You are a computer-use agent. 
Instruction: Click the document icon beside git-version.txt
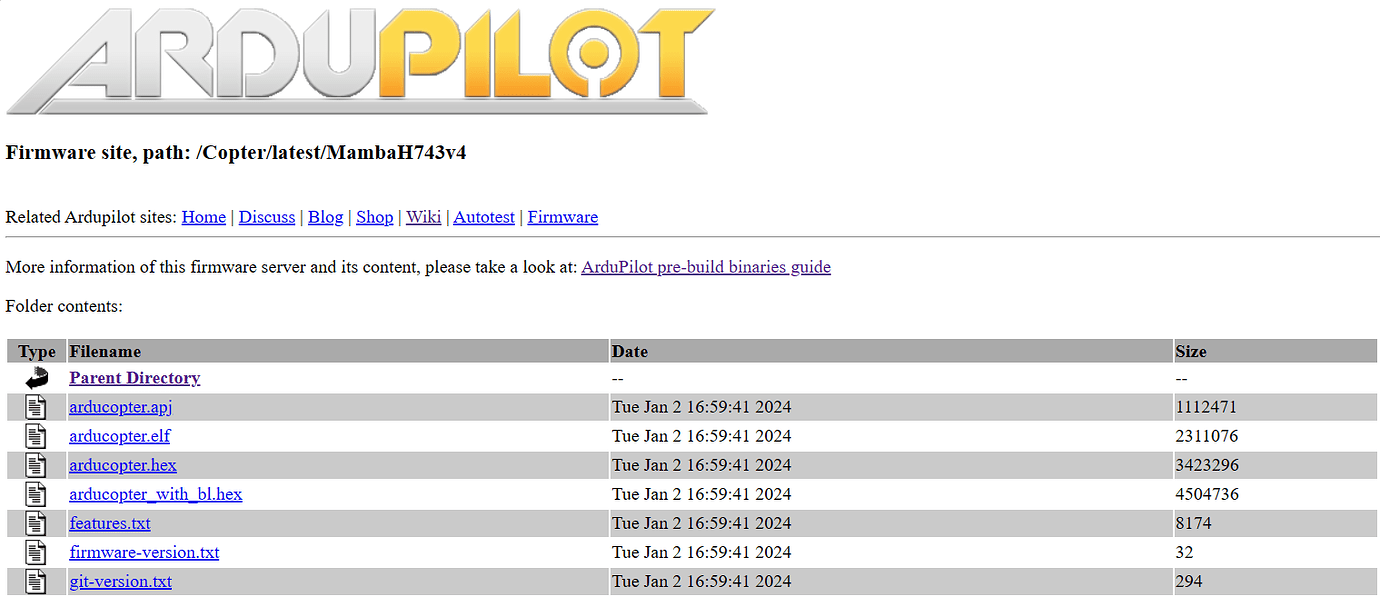(37, 580)
